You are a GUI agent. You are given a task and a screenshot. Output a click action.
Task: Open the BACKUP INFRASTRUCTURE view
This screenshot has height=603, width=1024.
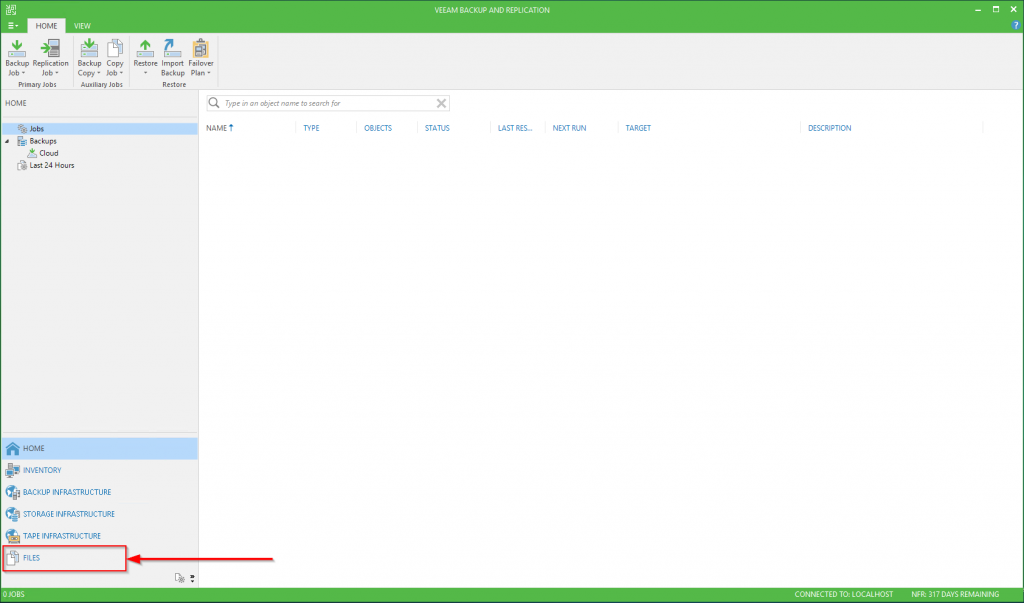click(99, 492)
